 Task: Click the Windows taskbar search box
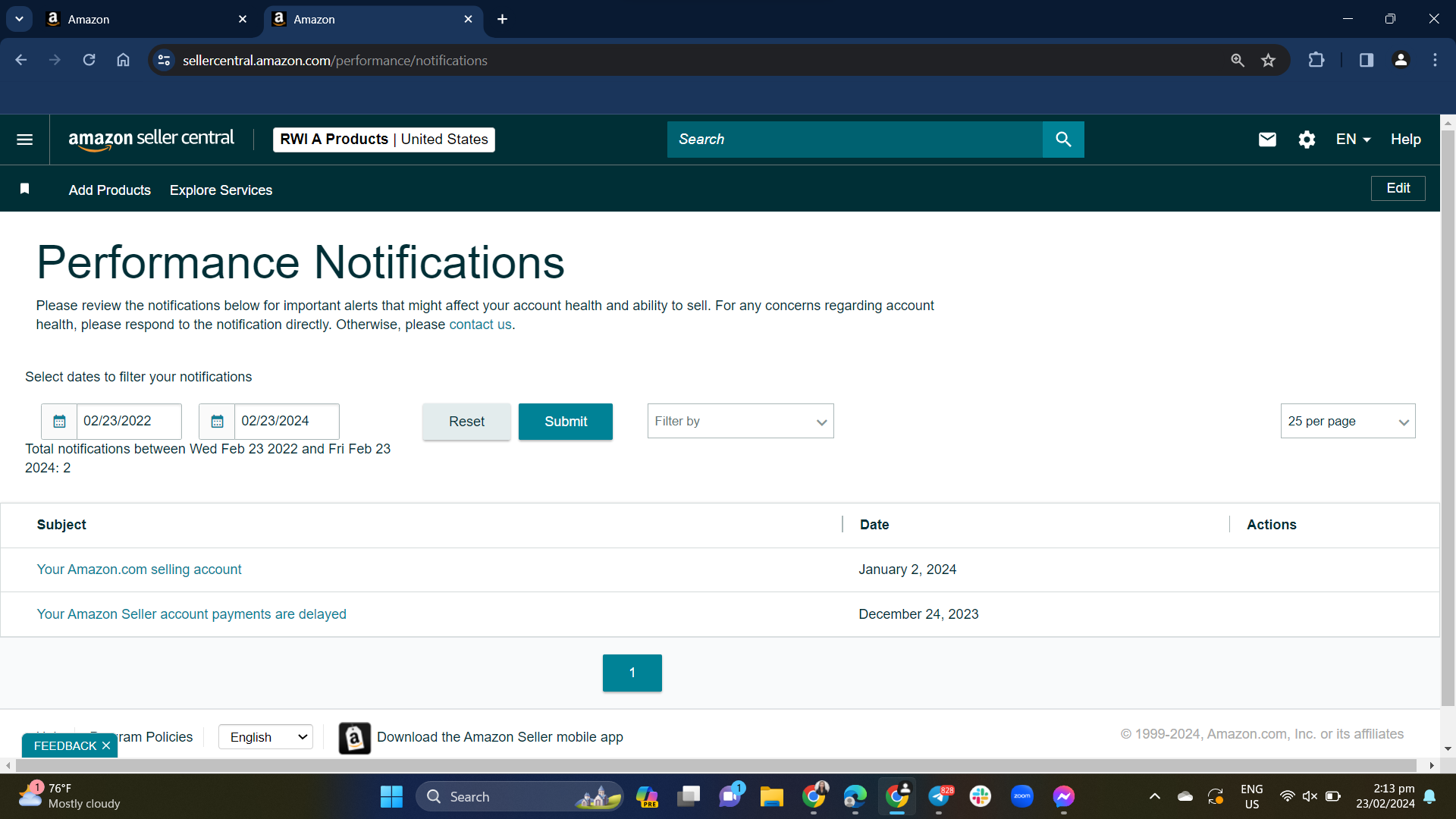519,797
